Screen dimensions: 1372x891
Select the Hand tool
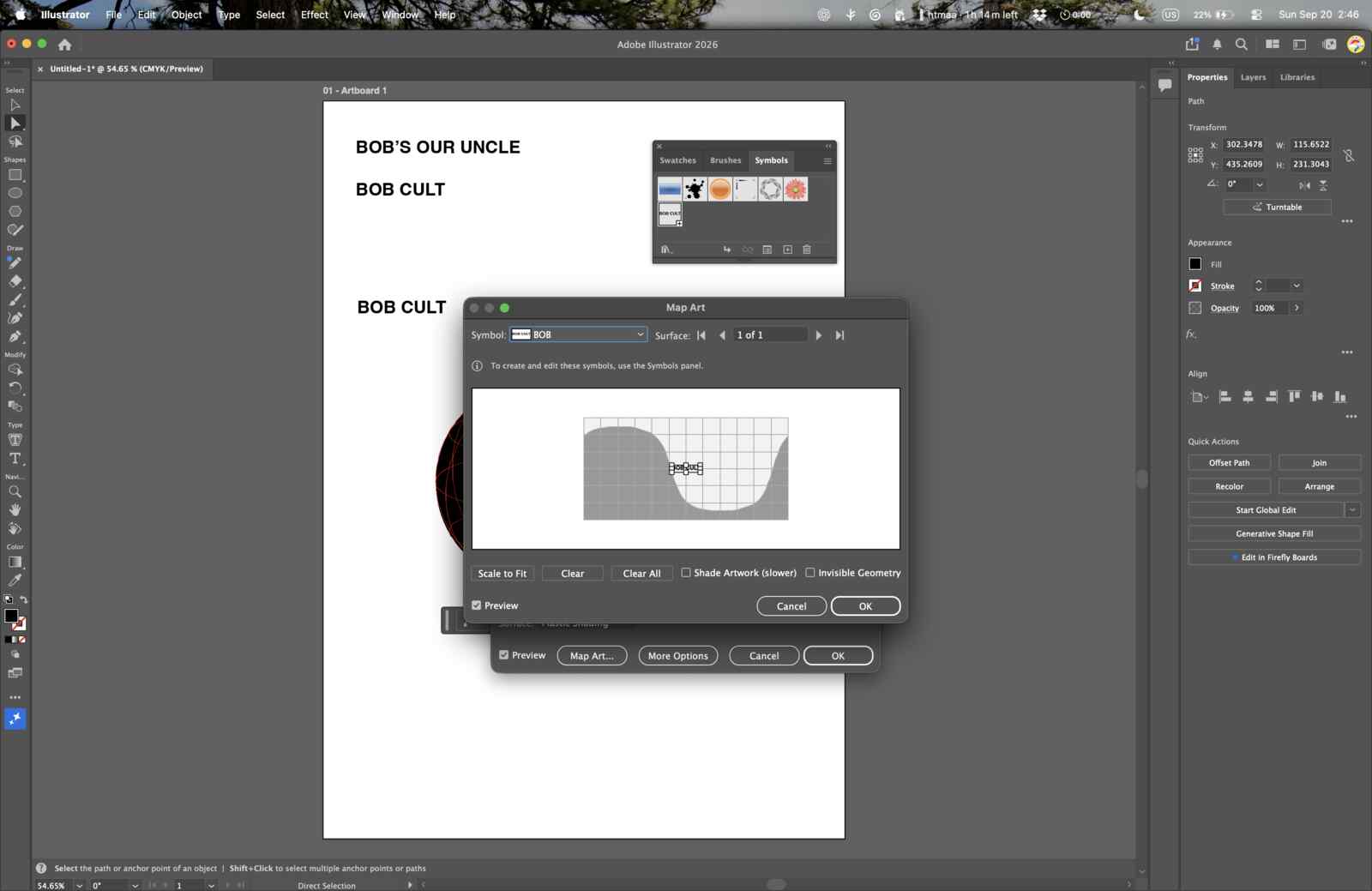(15, 510)
